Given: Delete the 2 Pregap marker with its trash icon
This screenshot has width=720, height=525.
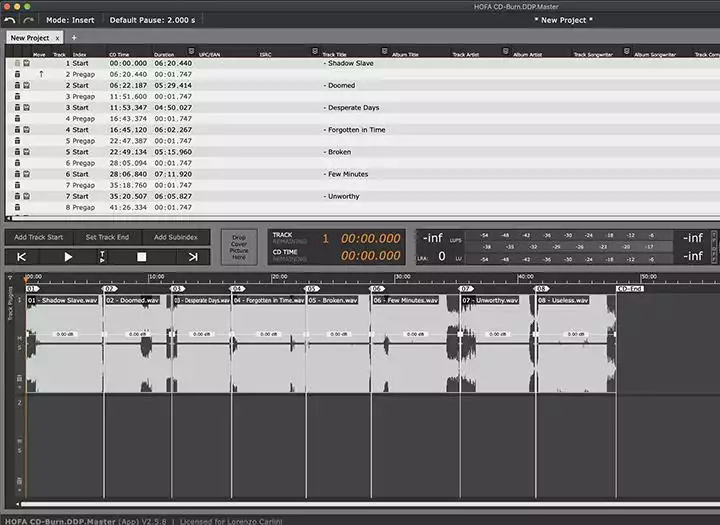Looking at the screenshot, I should [17, 74].
